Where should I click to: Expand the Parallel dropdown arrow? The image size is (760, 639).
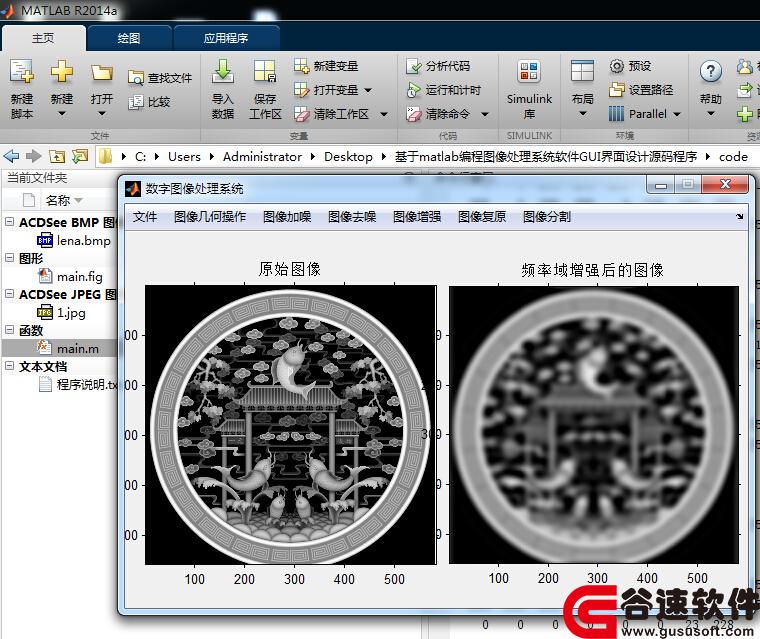(x=677, y=114)
